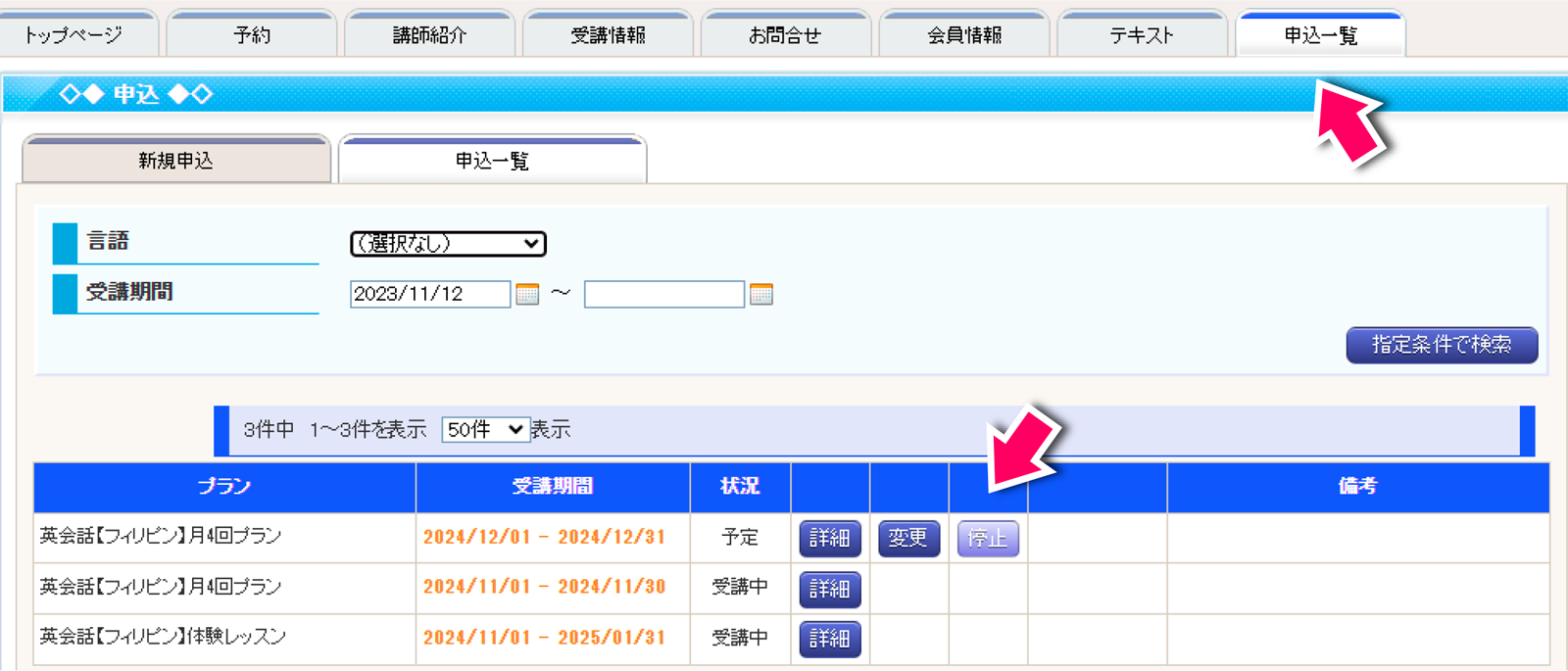The image size is (1568, 671).
Task: Select the top 申込一覧 navigation tab
Action: tap(1321, 34)
